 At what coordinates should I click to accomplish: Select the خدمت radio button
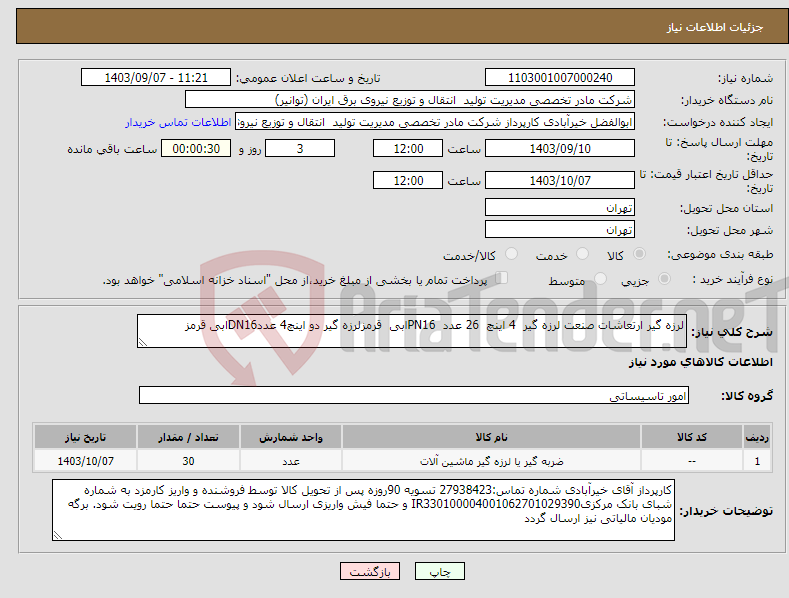pos(582,254)
